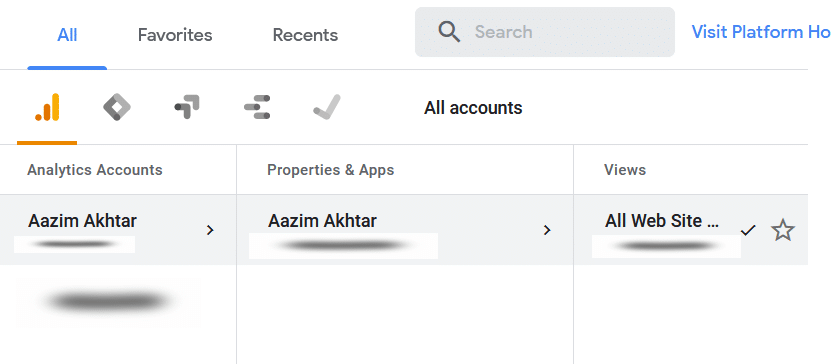Switch to the Optimize product icon
The image size is (831, 364).
coord(187,107)
